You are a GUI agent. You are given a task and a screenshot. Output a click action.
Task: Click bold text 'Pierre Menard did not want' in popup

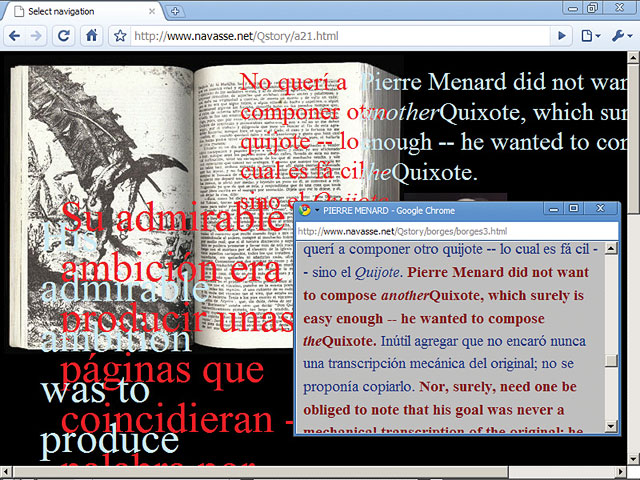click(x=498, y=272)
